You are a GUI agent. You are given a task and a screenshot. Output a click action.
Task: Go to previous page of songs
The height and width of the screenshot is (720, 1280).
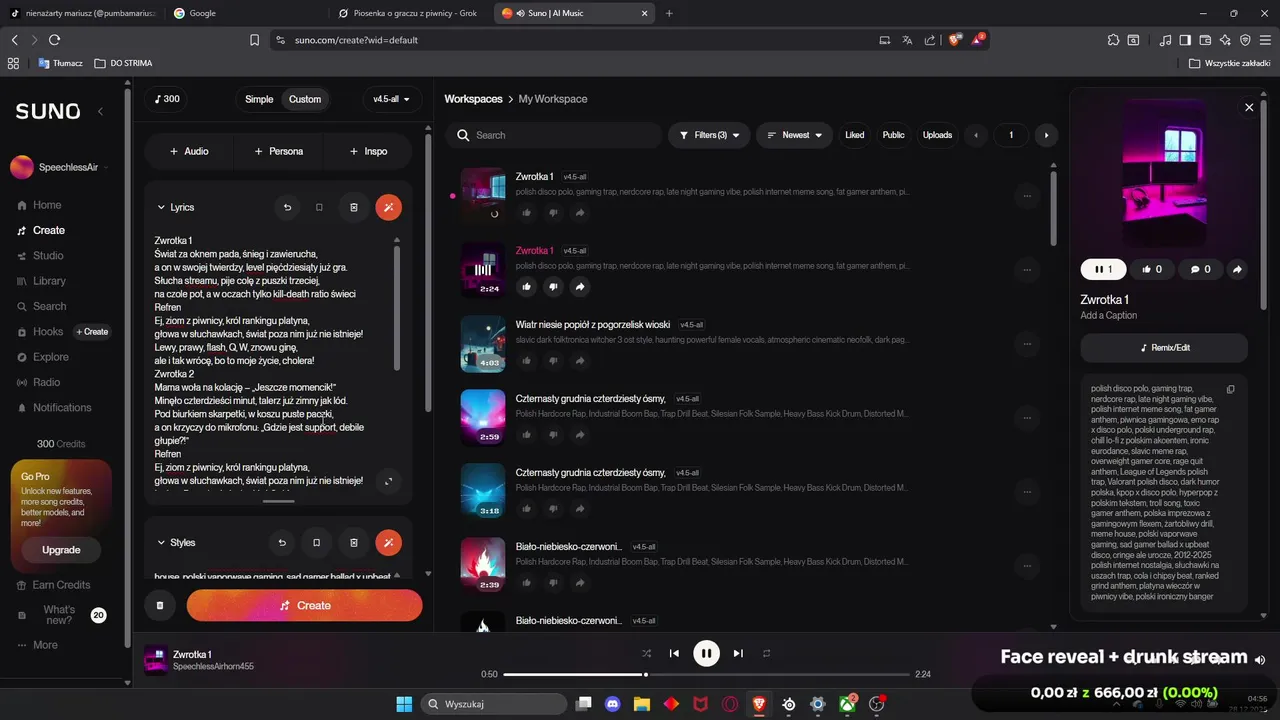point(976,135)
